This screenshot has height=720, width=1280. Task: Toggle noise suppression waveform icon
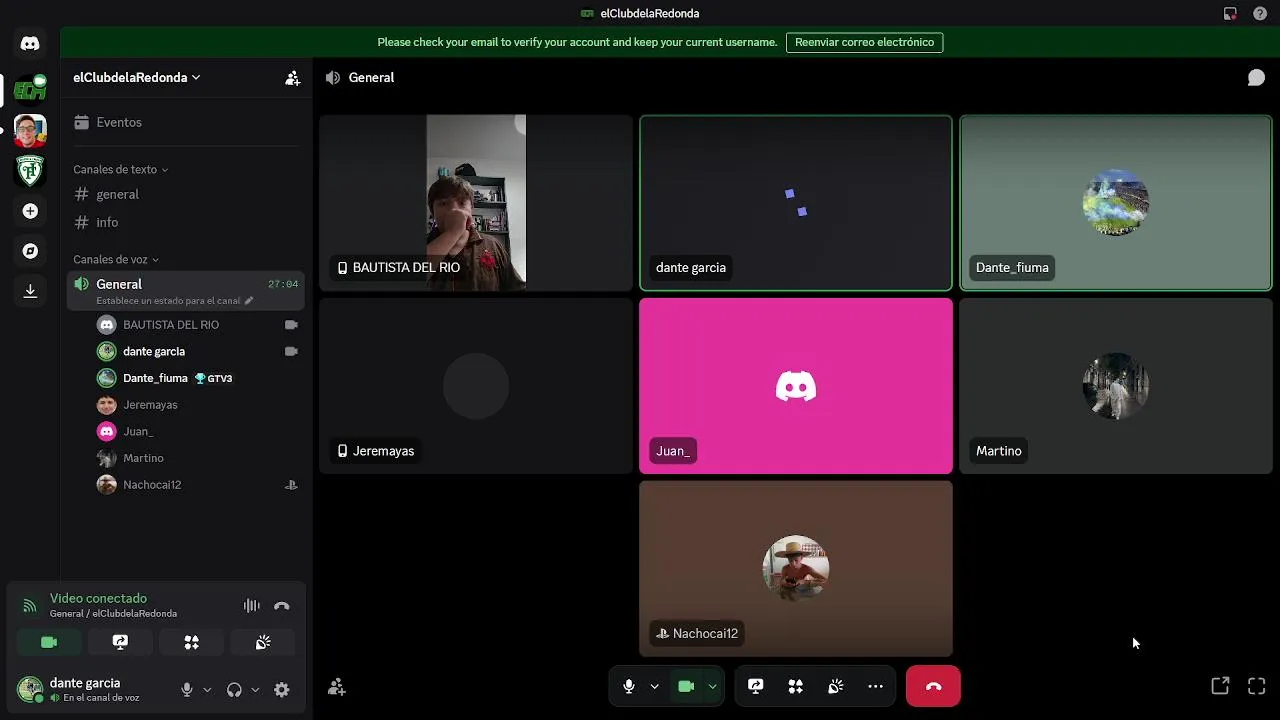point(252,606)
